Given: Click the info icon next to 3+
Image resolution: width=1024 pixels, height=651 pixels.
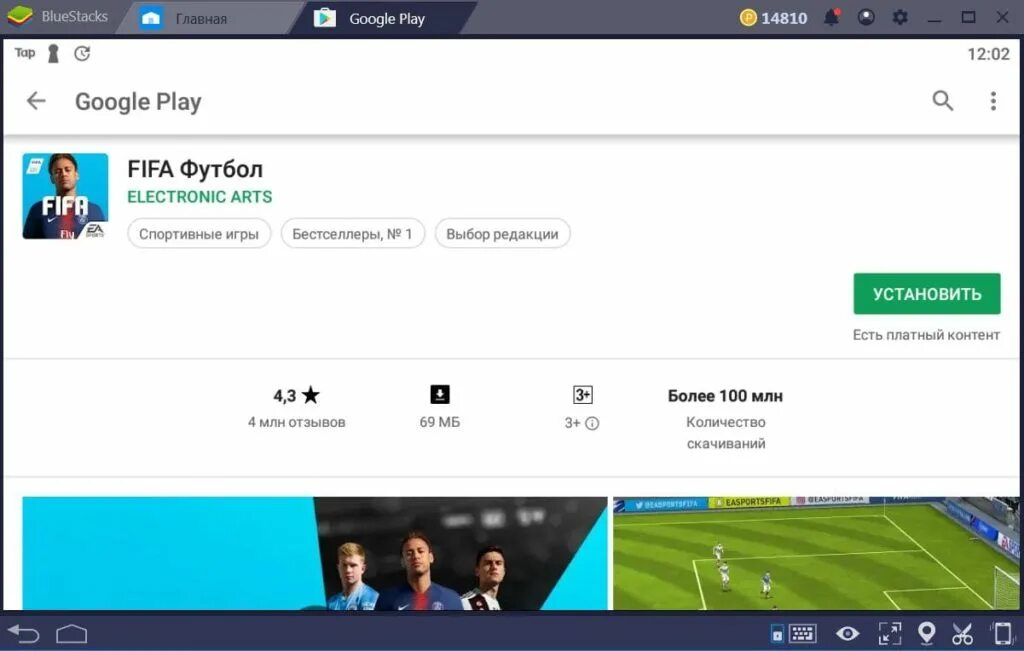Looking at the screenshot, I should [592, 423].
